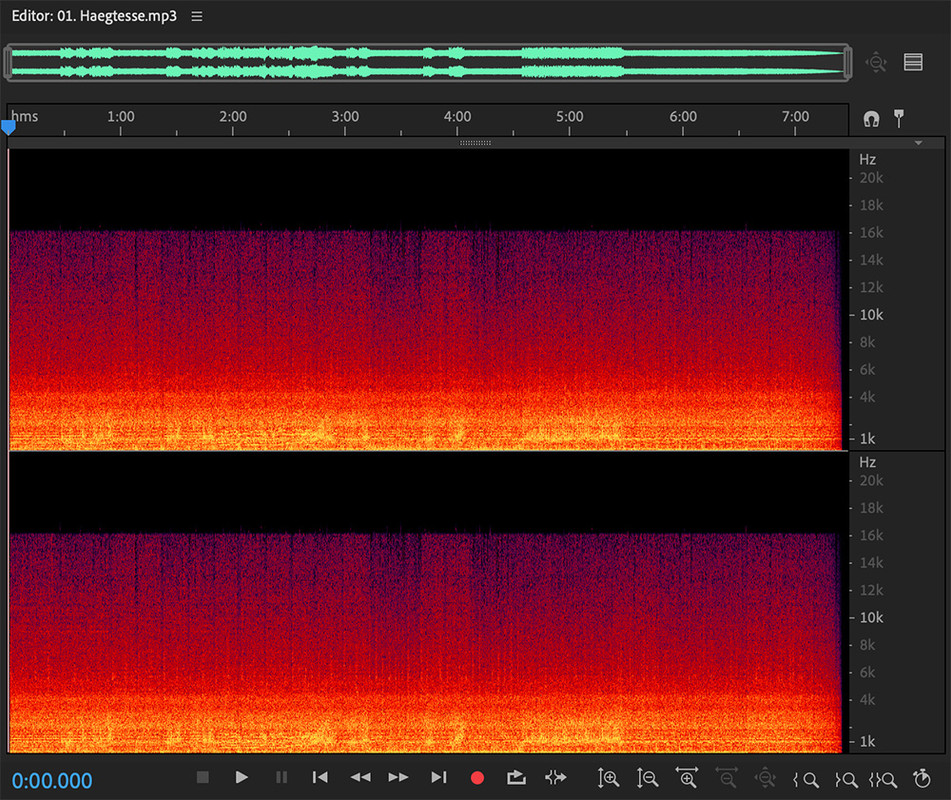Viewport: 951px width, 800px height.
Task: Click the navigator overview's left edge handle
Action: click(x=7, y=62)
